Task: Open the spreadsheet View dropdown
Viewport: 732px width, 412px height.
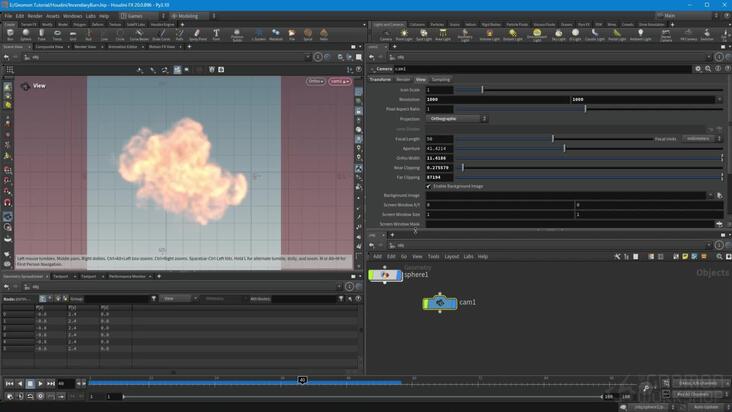Action: pyautogui.click(x=178, y=299)
